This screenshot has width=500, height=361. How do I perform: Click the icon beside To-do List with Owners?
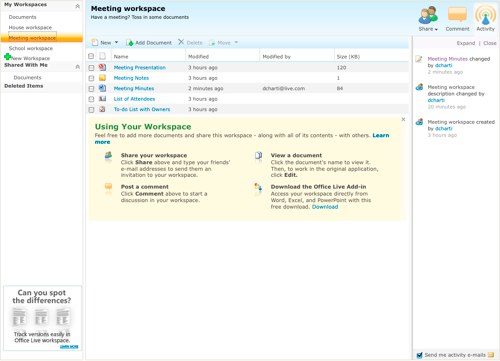click(x=102, y=109)
